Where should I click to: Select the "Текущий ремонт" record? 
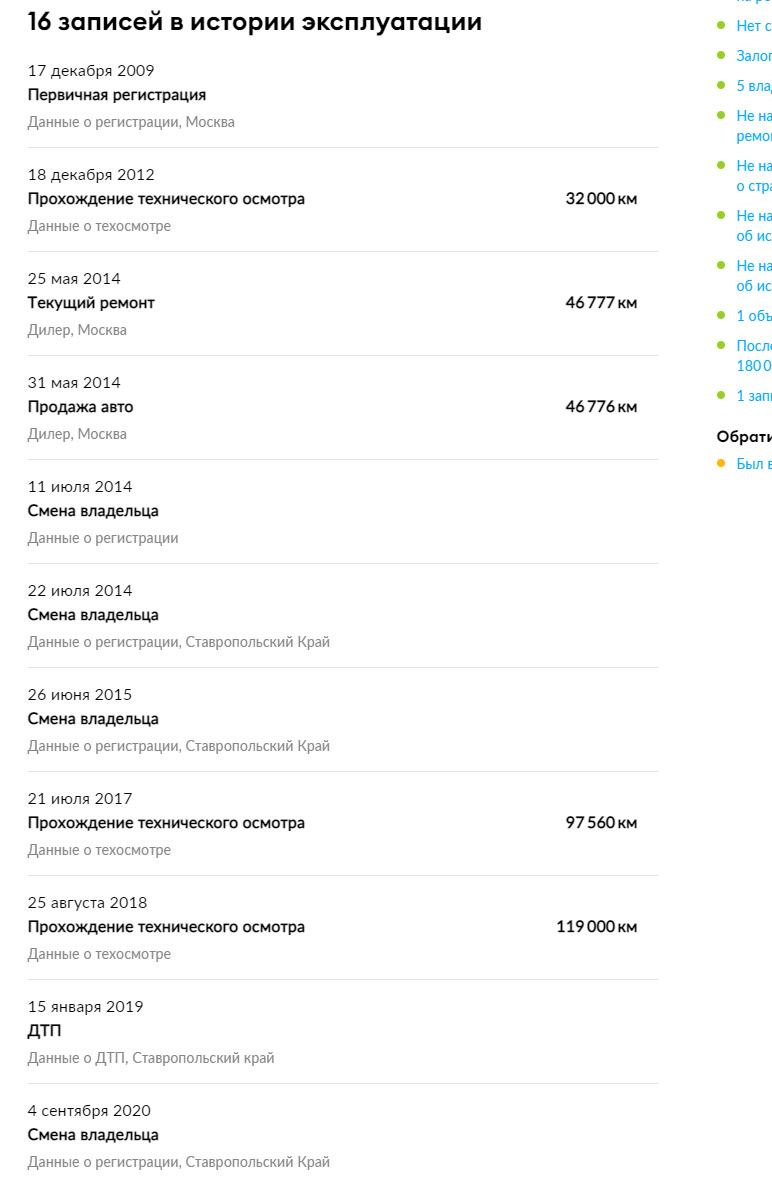[x=91, y=303]
